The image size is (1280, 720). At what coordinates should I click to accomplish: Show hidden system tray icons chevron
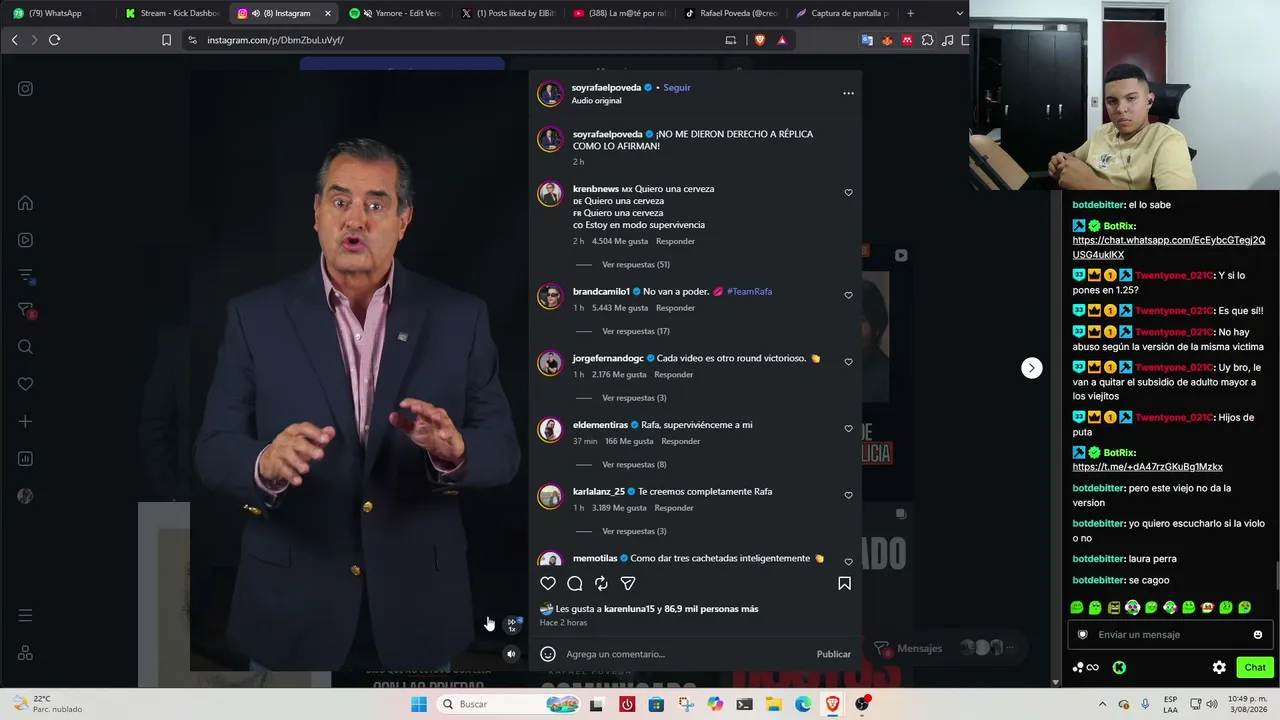1102,704
